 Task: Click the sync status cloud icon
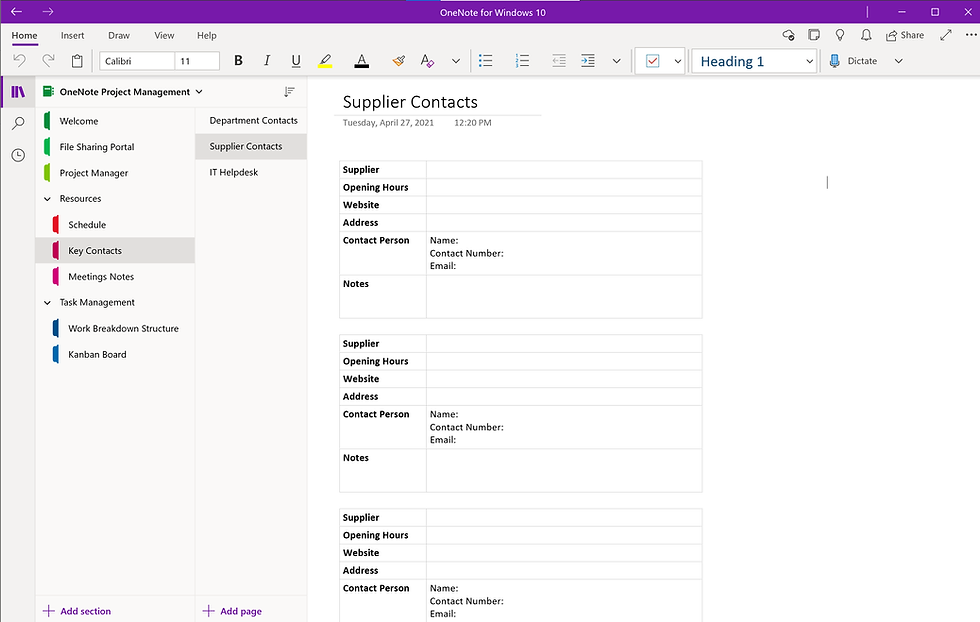(x=789, y=35)
